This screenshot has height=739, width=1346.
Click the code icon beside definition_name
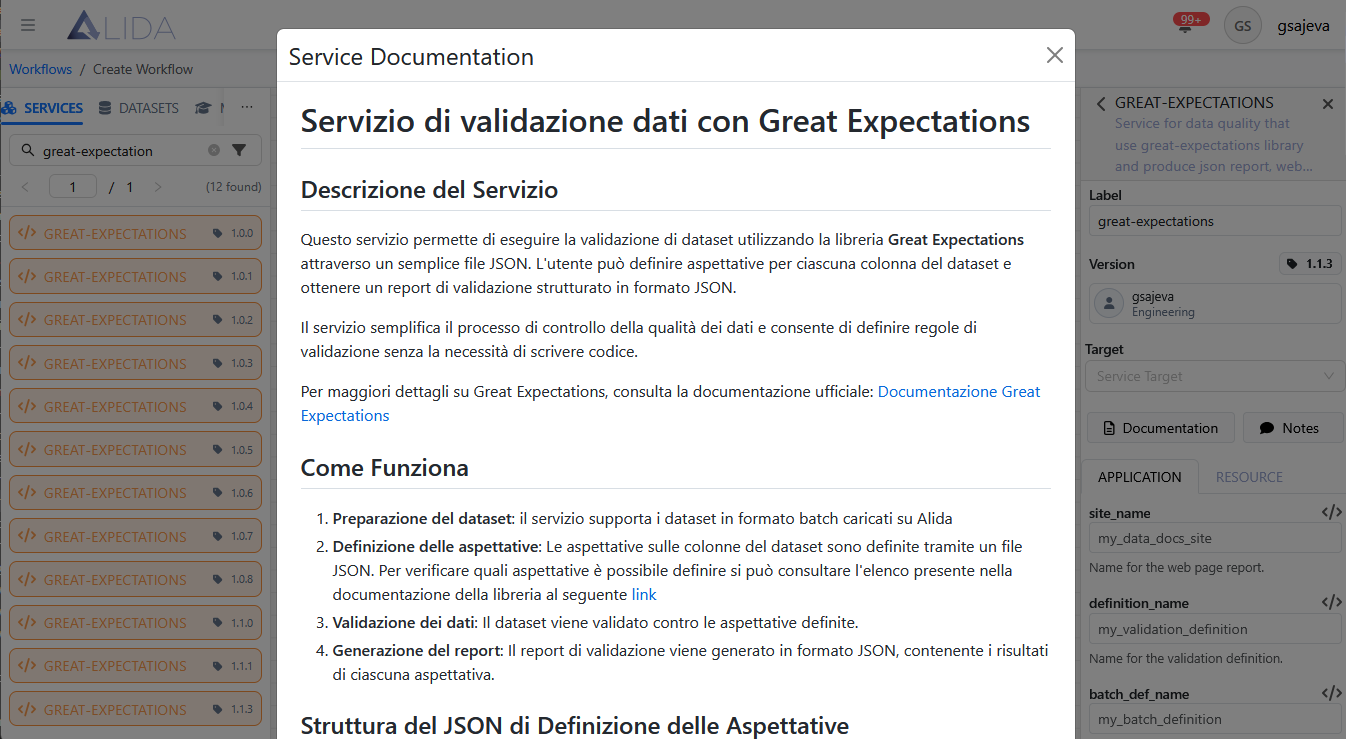(1331, 602)
